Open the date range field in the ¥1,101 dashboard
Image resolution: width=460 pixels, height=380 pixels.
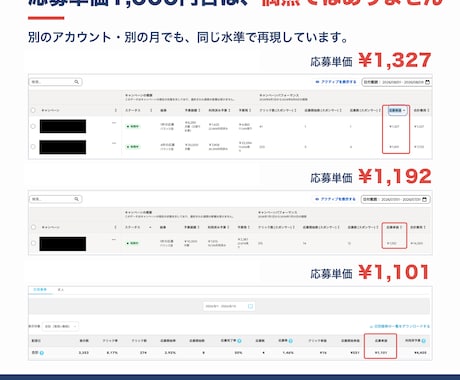pos(229,306)
